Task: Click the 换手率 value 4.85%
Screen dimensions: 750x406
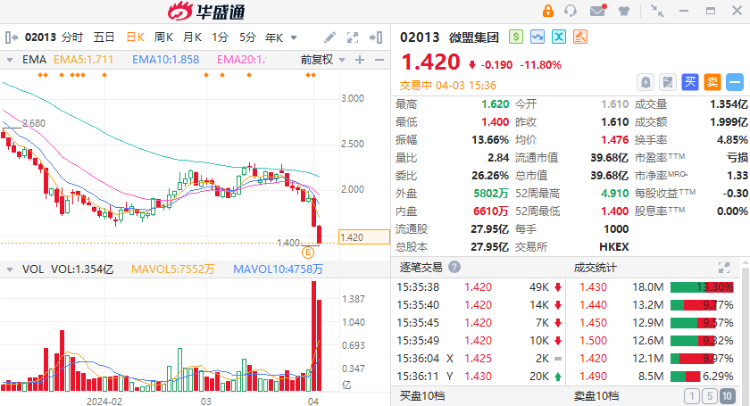Action: pos(732,140)
